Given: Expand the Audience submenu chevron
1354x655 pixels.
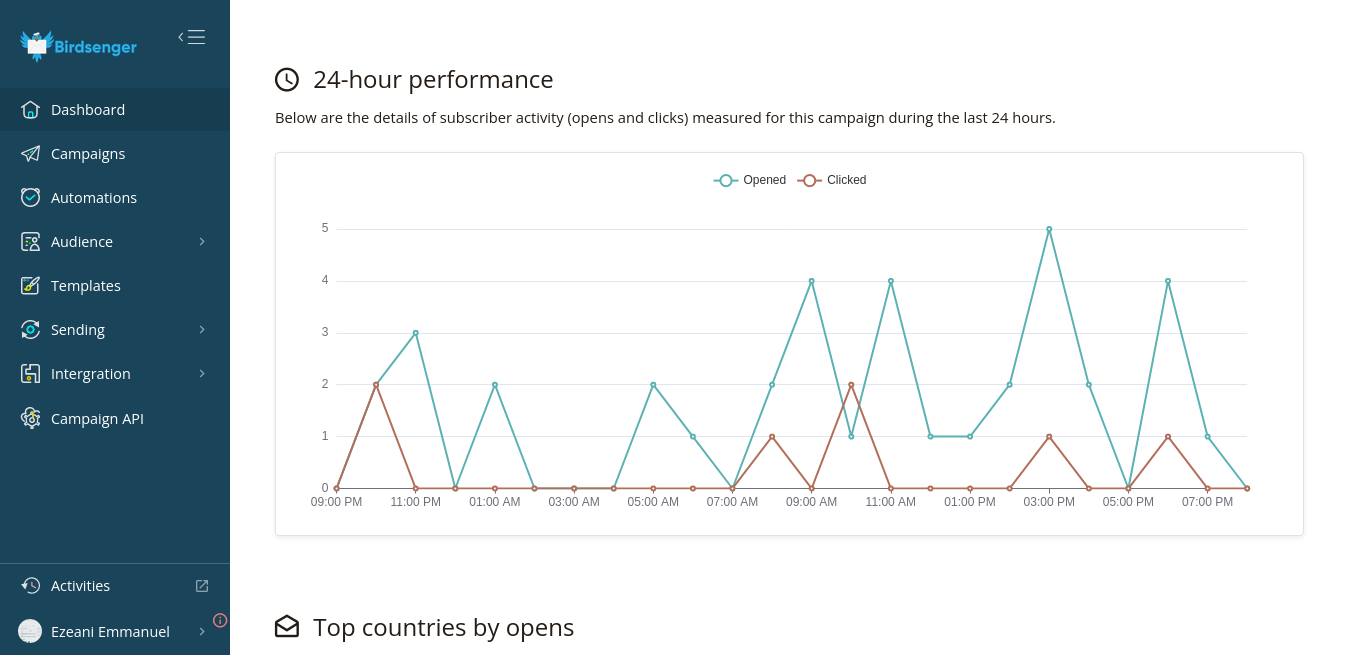Looking at the screenshot, I should pyautogui.click(x=202, y=241).
